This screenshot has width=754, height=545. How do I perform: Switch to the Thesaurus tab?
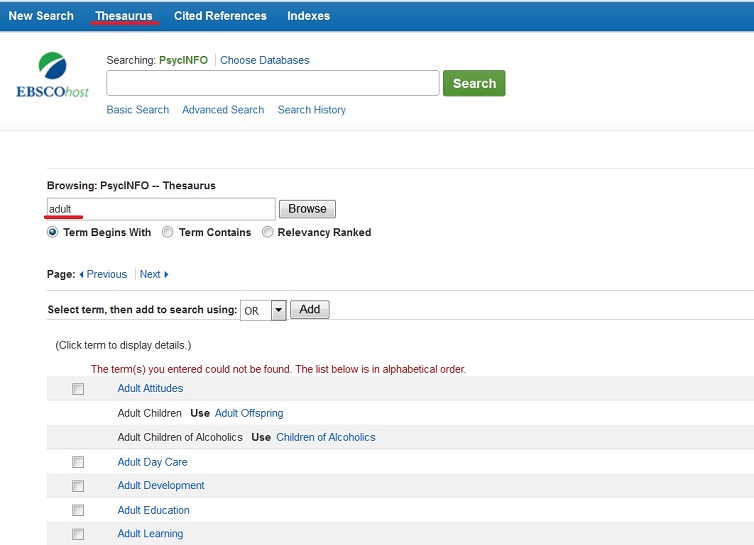(124, 16)
